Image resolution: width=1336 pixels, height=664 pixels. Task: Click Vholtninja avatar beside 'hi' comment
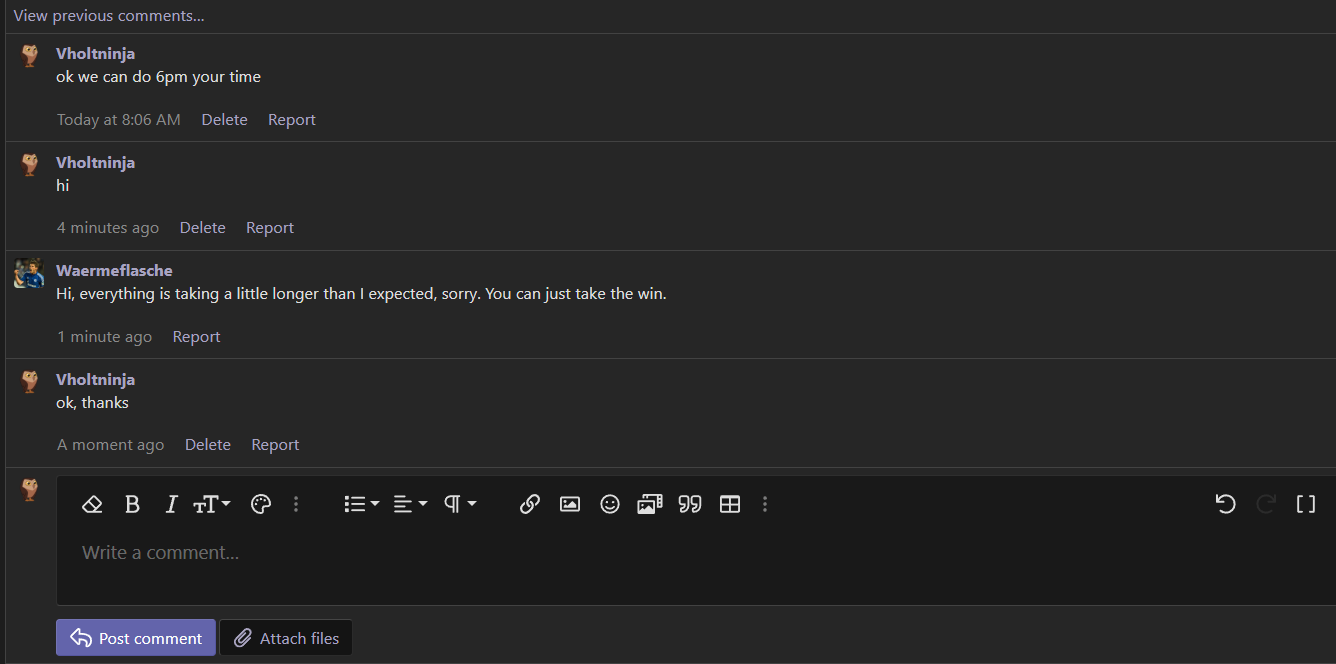tap(30, 165)
